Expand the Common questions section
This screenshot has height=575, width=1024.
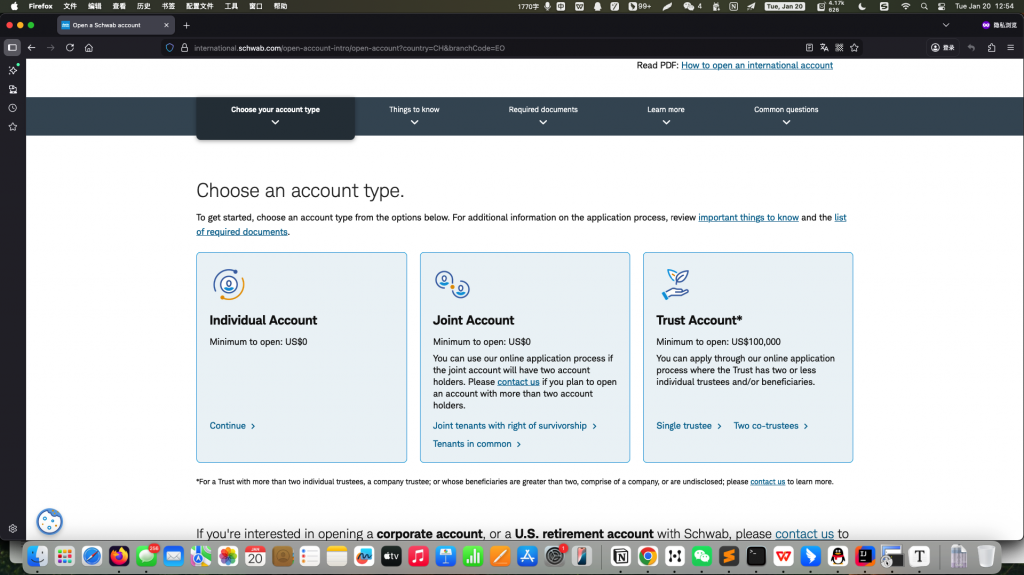coord(786,116)
